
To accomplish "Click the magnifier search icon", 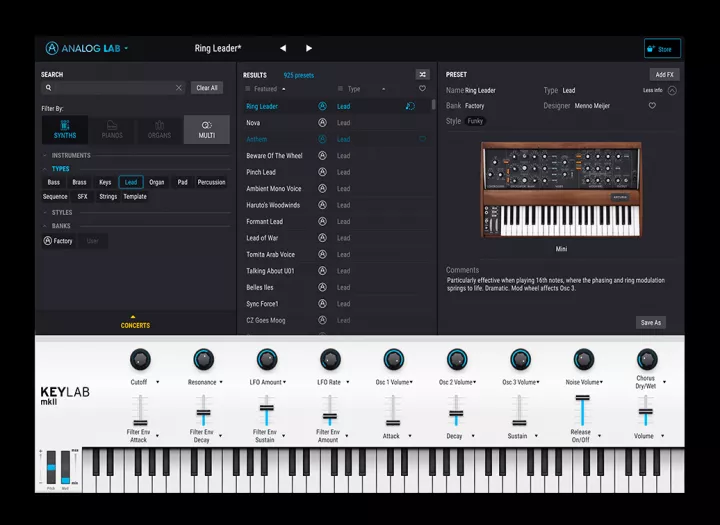I will pyautogui.click(x=48, y=88).
